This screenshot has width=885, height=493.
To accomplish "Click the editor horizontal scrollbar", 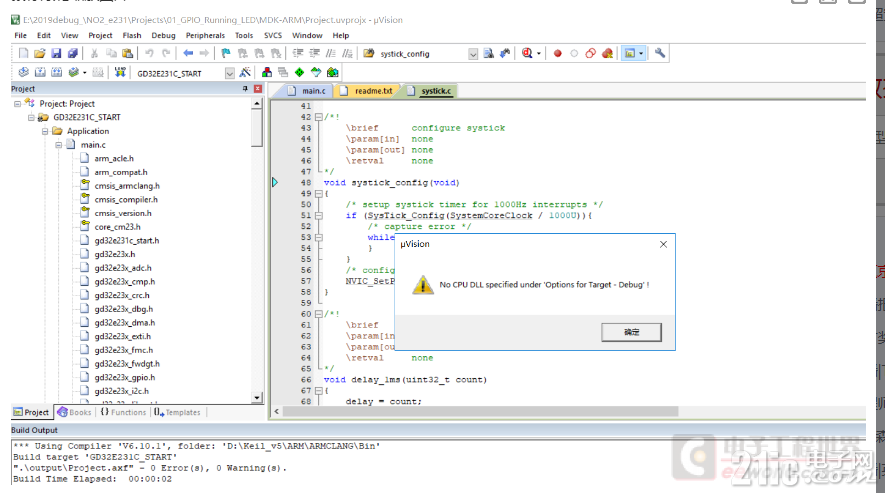I will (480, 411).
